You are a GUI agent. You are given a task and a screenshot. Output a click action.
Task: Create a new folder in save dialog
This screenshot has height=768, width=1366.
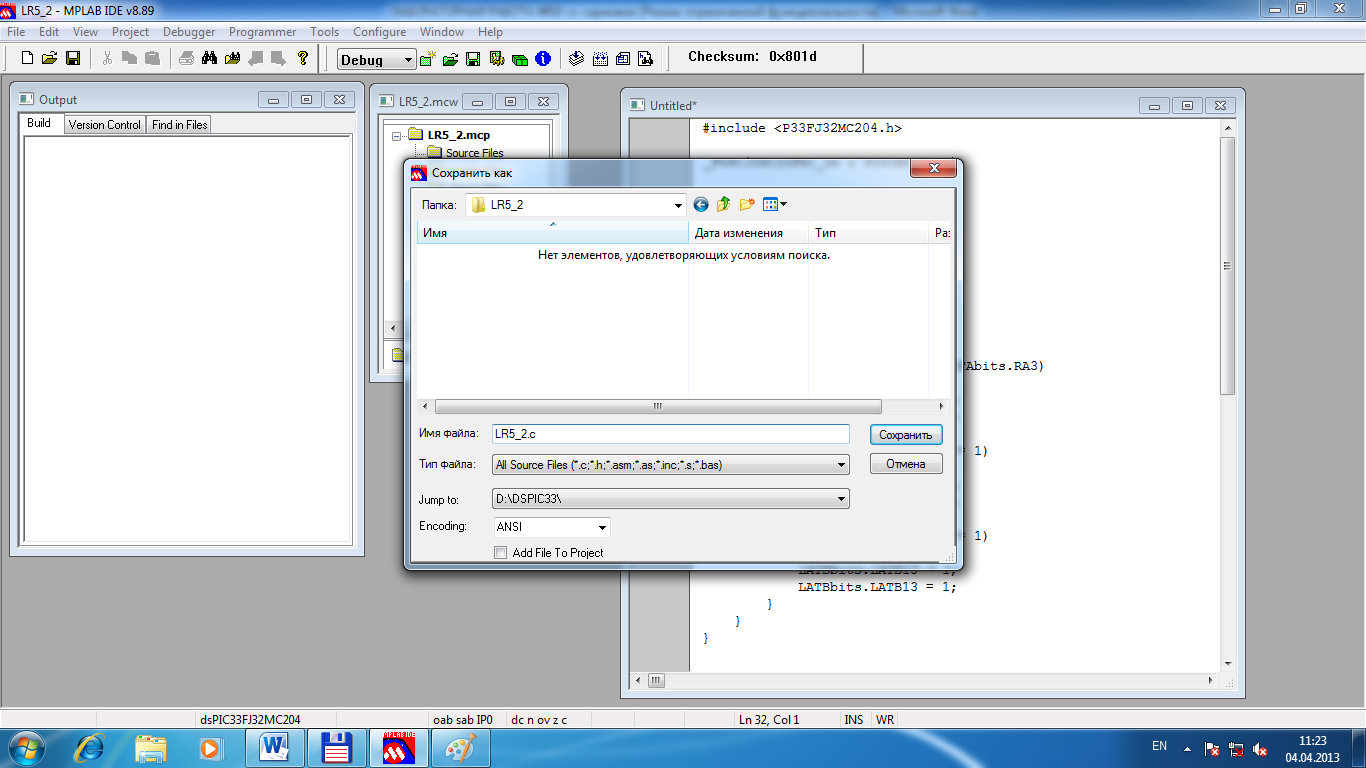[x=747, y=204]
